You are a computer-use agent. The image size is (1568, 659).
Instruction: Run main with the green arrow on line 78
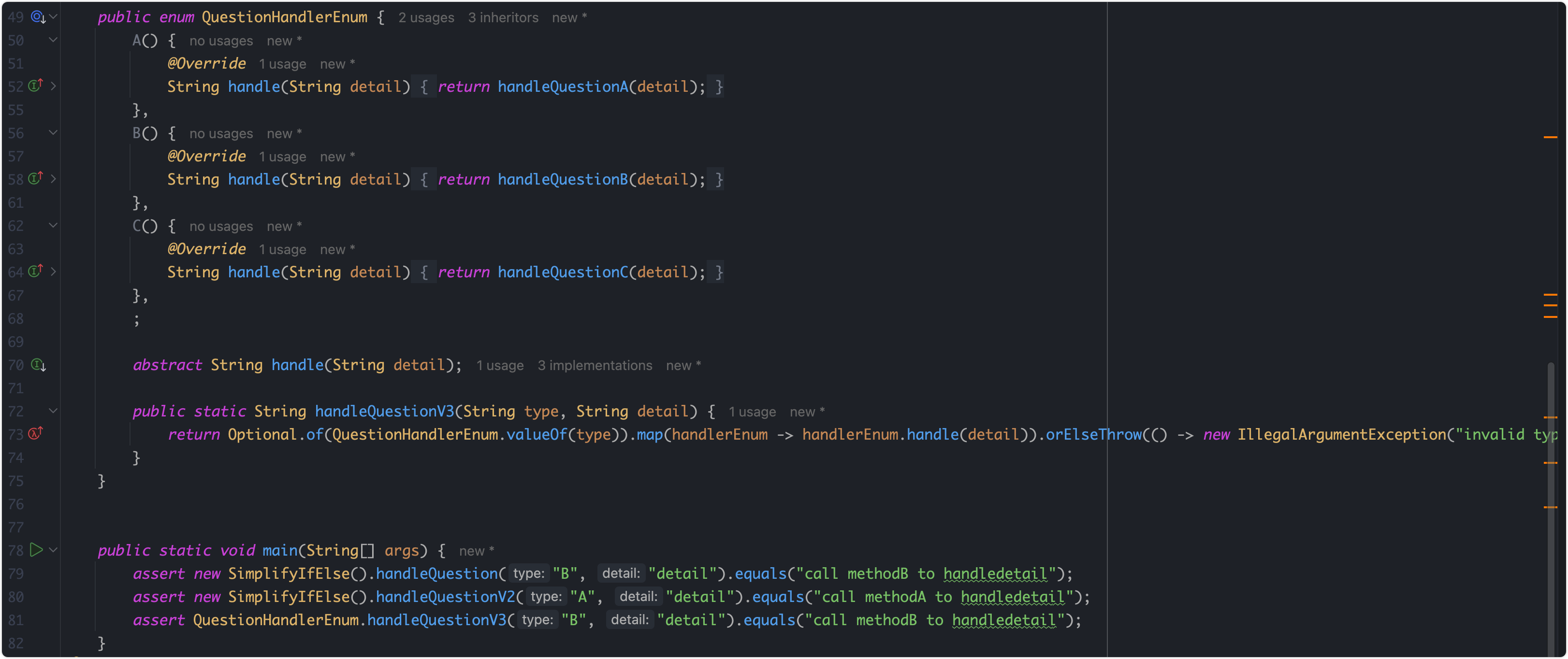tap(37, 550)
